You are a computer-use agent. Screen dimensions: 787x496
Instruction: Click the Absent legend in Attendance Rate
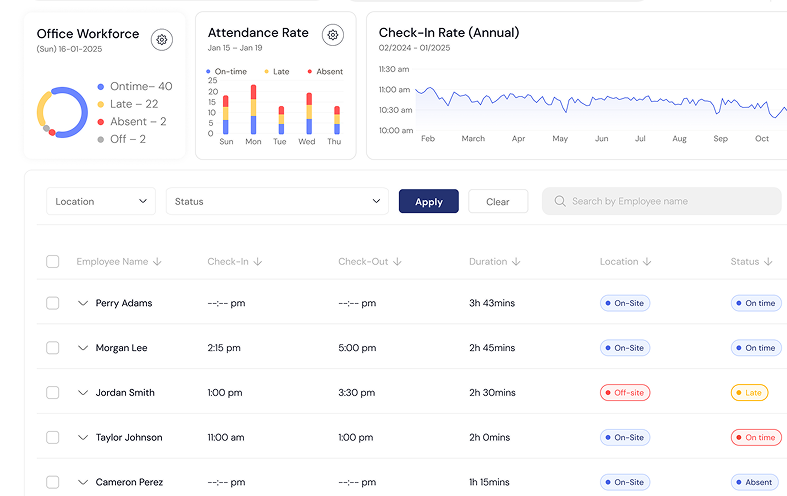coord(325,71)
